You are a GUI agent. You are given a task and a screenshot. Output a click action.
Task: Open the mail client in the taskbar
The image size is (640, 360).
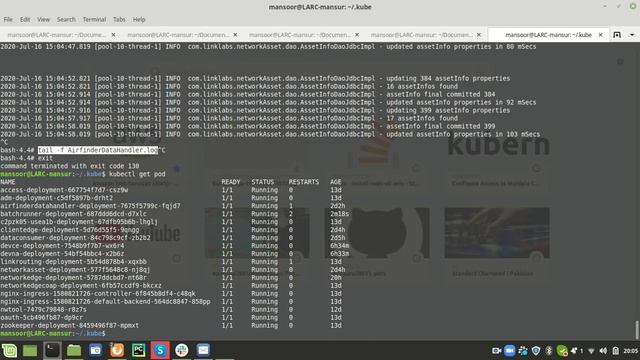pyautogui.click(x=203, y=350)
